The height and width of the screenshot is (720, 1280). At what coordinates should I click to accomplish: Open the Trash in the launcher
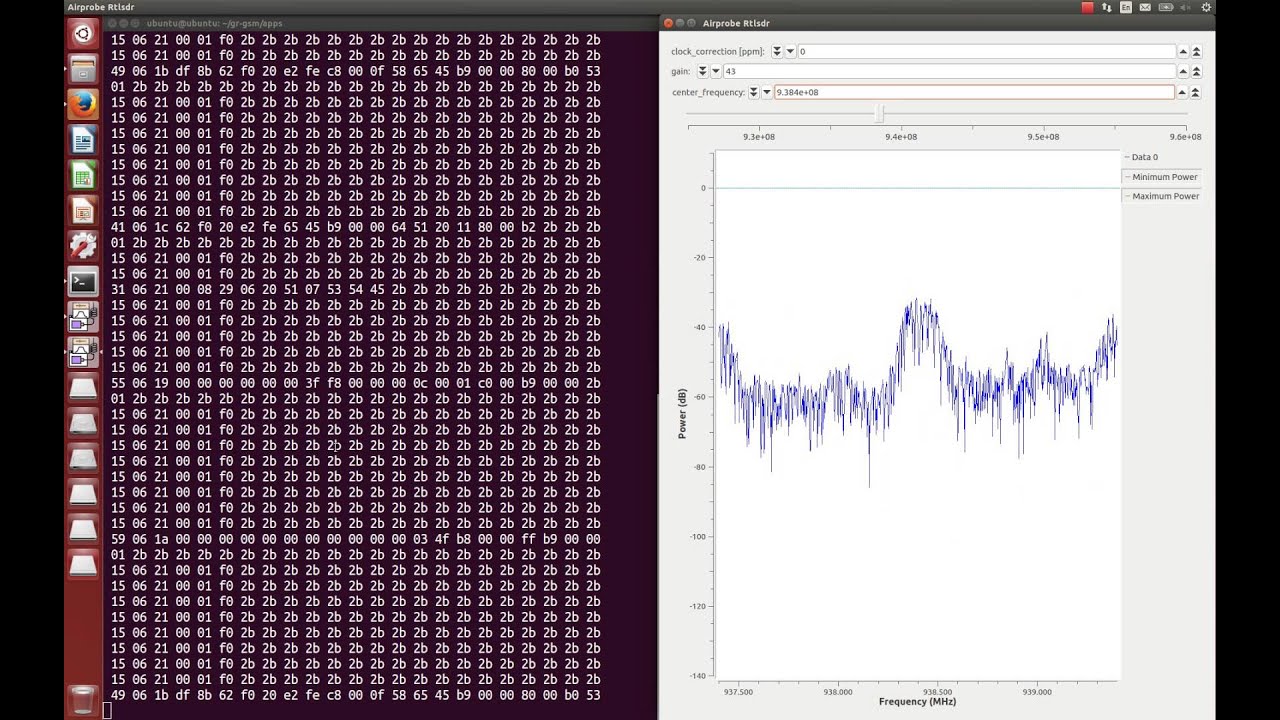(83, 699)
